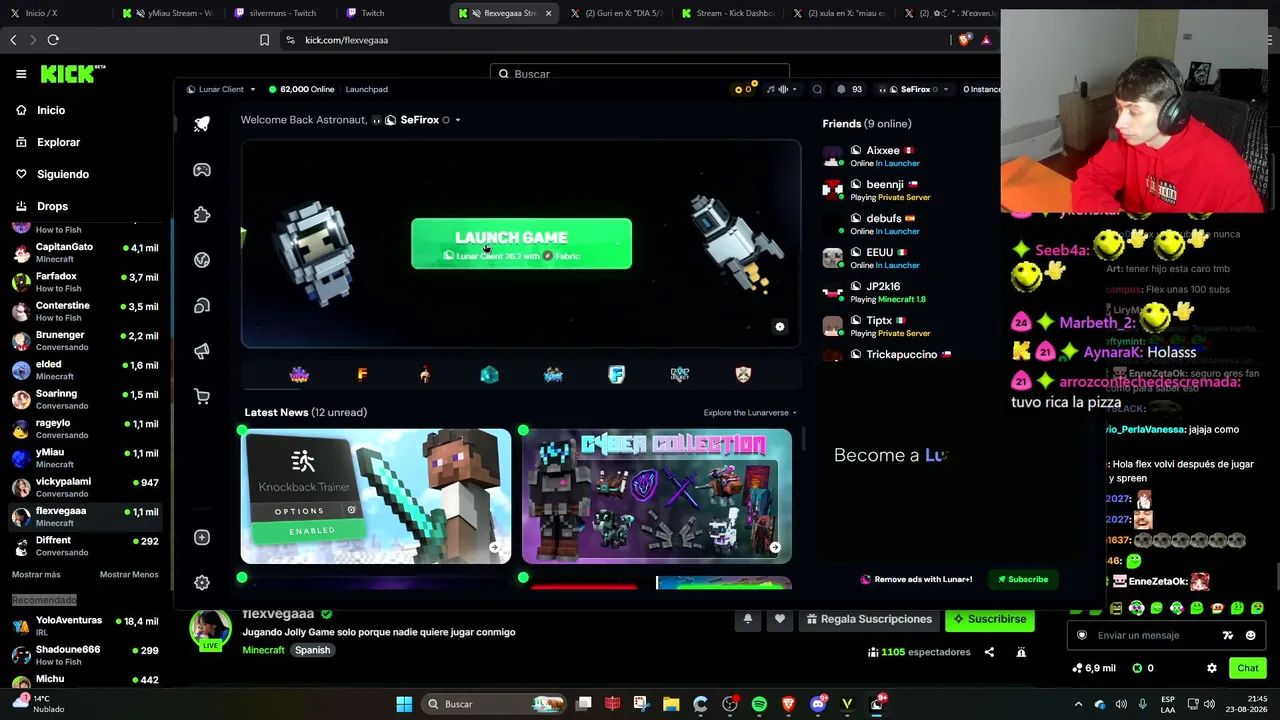Image resolution: width=1280 pixels, height=720 pixels.
Task: Click the Kick search field
Action: coord(640,74)
